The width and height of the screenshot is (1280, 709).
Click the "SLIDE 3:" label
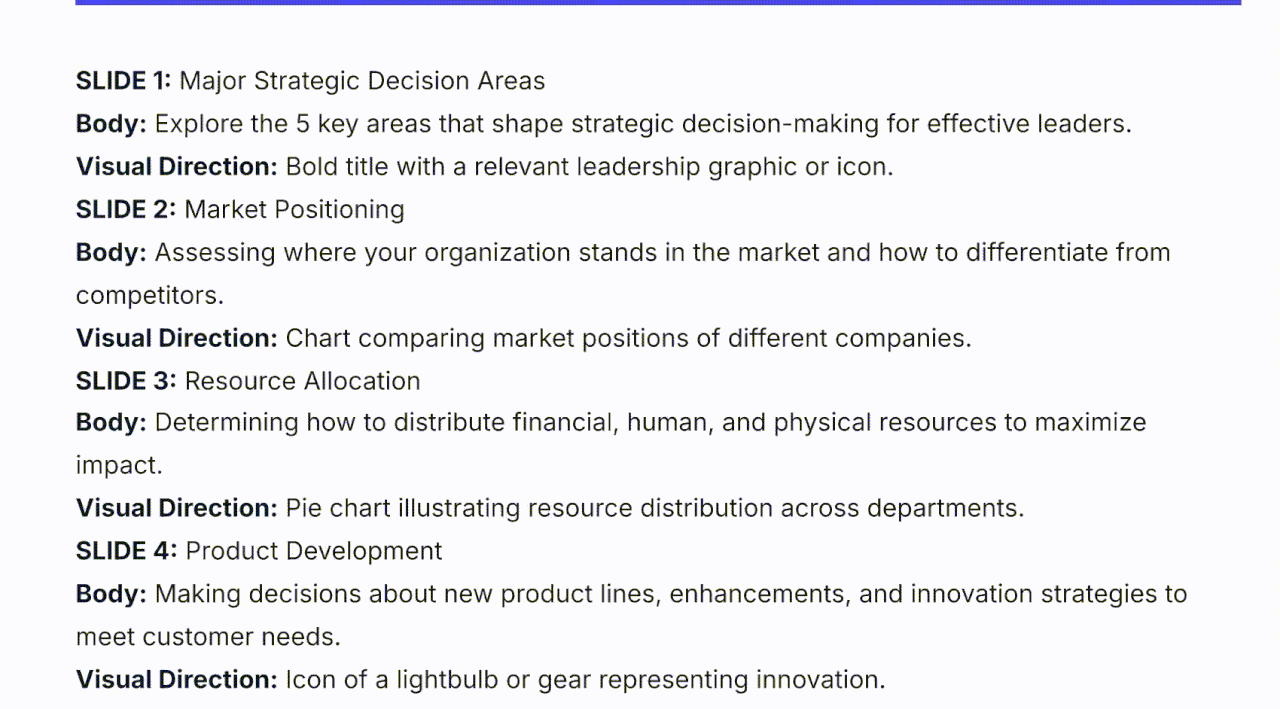(x=127, y=381)
